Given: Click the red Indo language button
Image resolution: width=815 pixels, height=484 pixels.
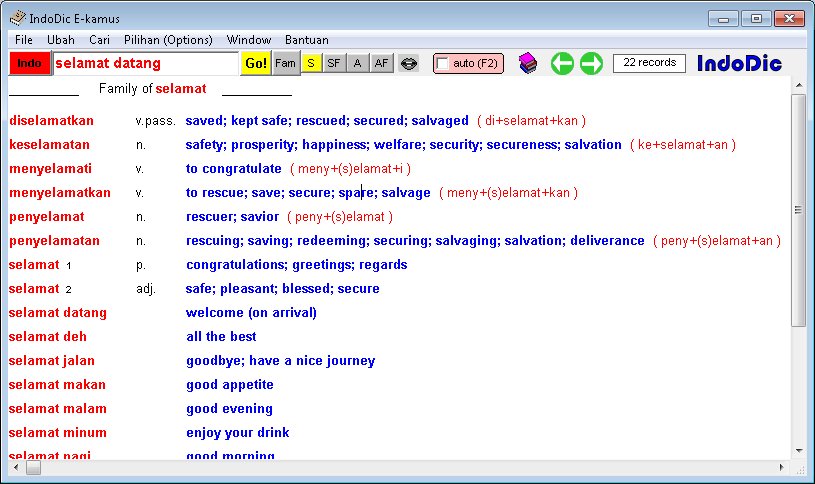Looking at the screenshot, I should point(30,63).
